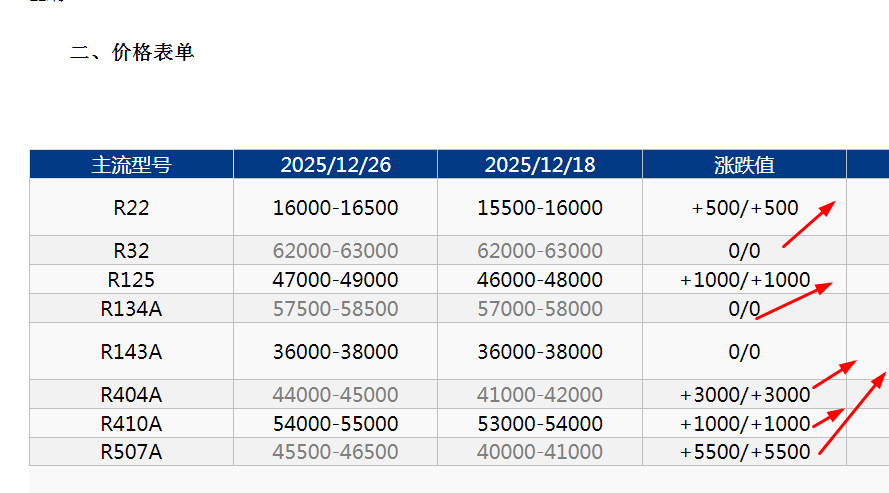Click the red arrow beside R22 change value
Viewport: 889px width, 493px height.
[809, 224]
